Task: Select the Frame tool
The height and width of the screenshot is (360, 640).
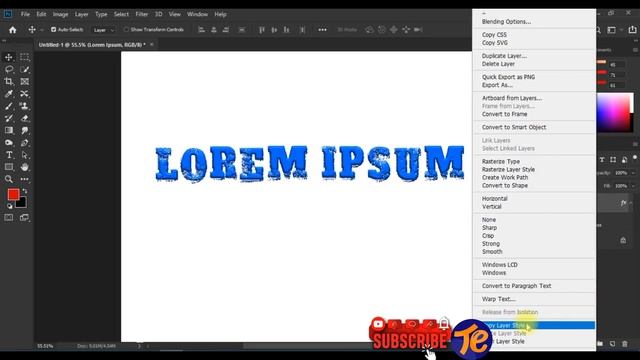Action: click(24, 82)
